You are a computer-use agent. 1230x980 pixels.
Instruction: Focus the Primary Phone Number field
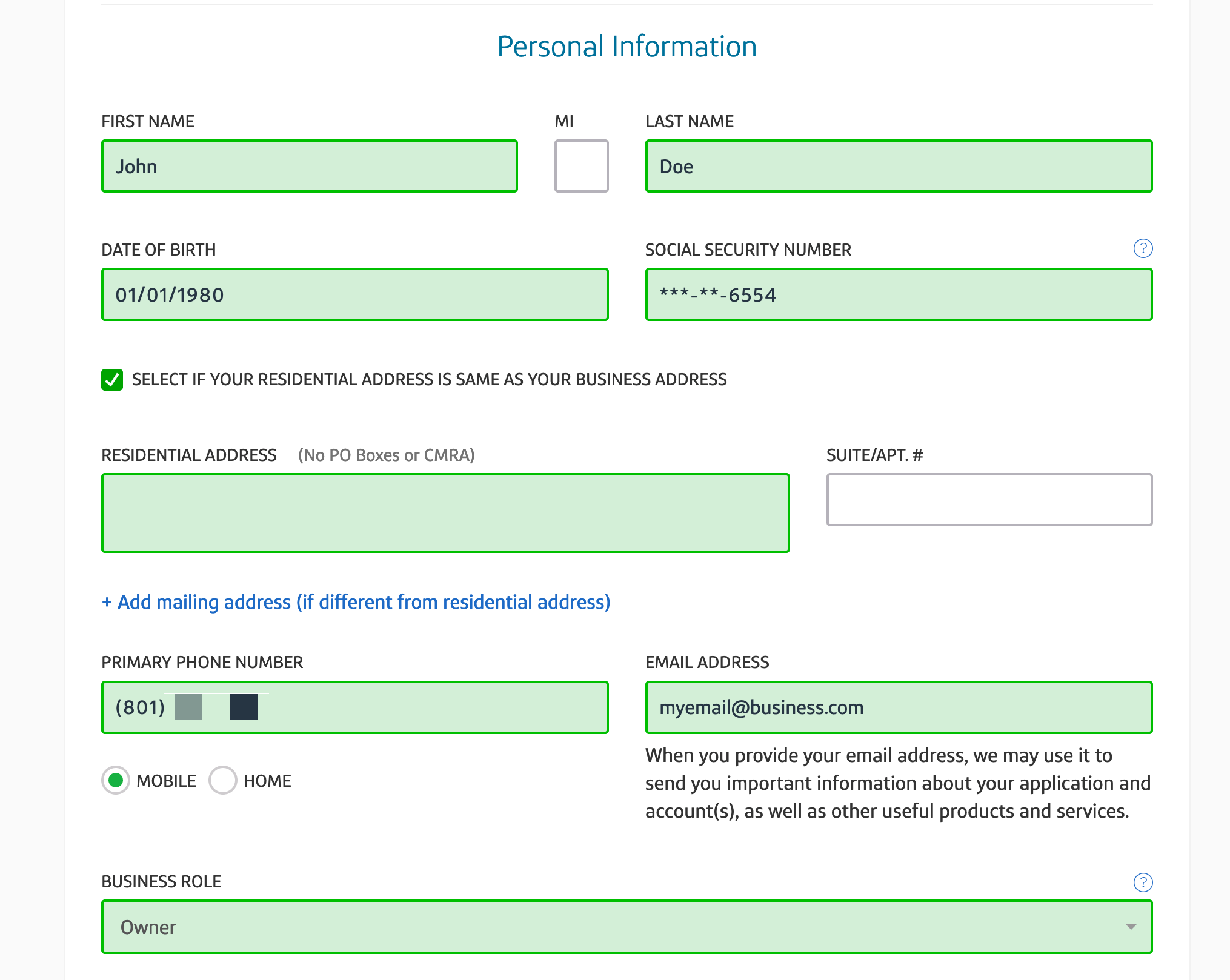(355, 707)
